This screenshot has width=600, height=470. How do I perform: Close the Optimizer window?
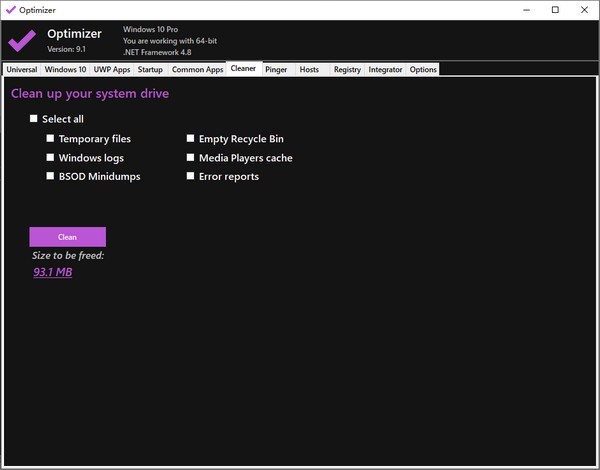click(x=584, y=10)
